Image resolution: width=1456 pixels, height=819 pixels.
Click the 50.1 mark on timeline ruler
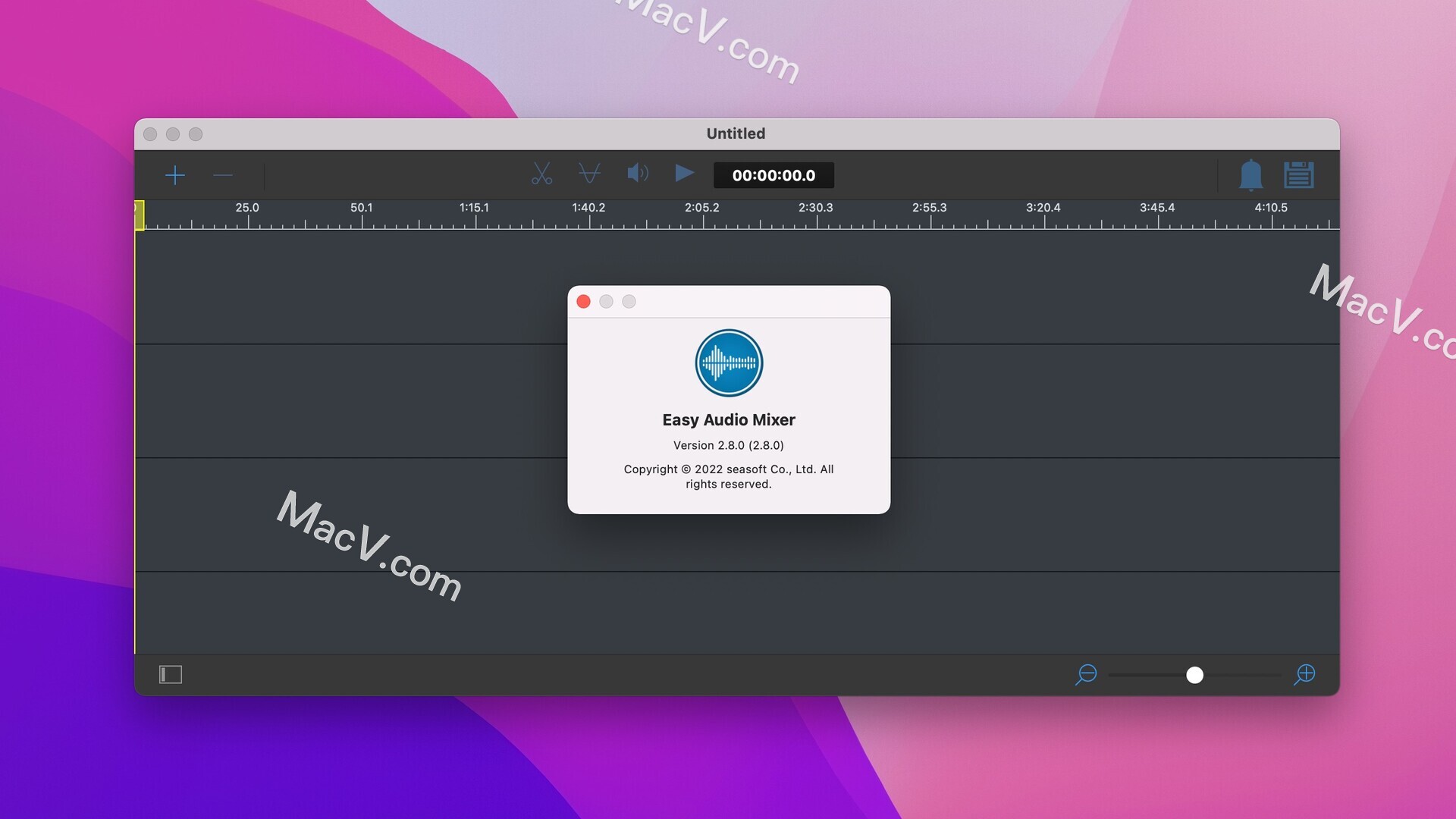(x=361, y=208)
